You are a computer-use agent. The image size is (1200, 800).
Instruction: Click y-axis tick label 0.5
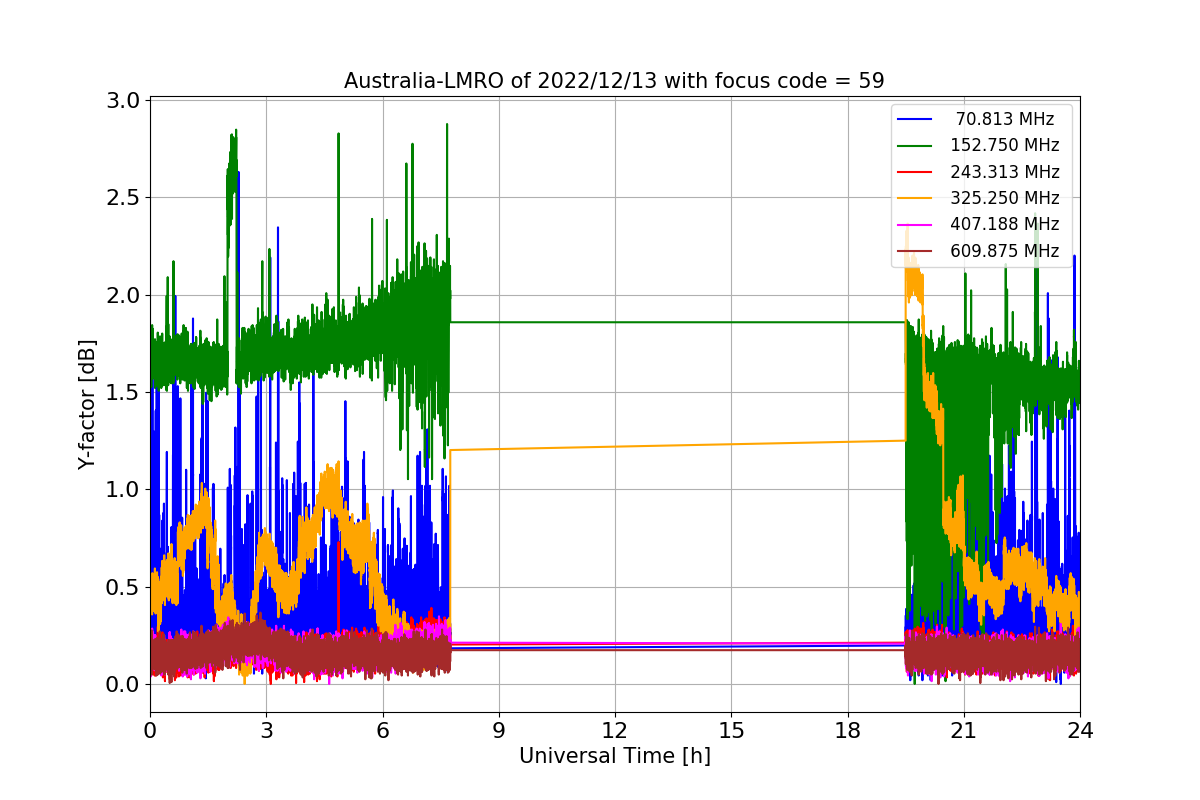123,587
